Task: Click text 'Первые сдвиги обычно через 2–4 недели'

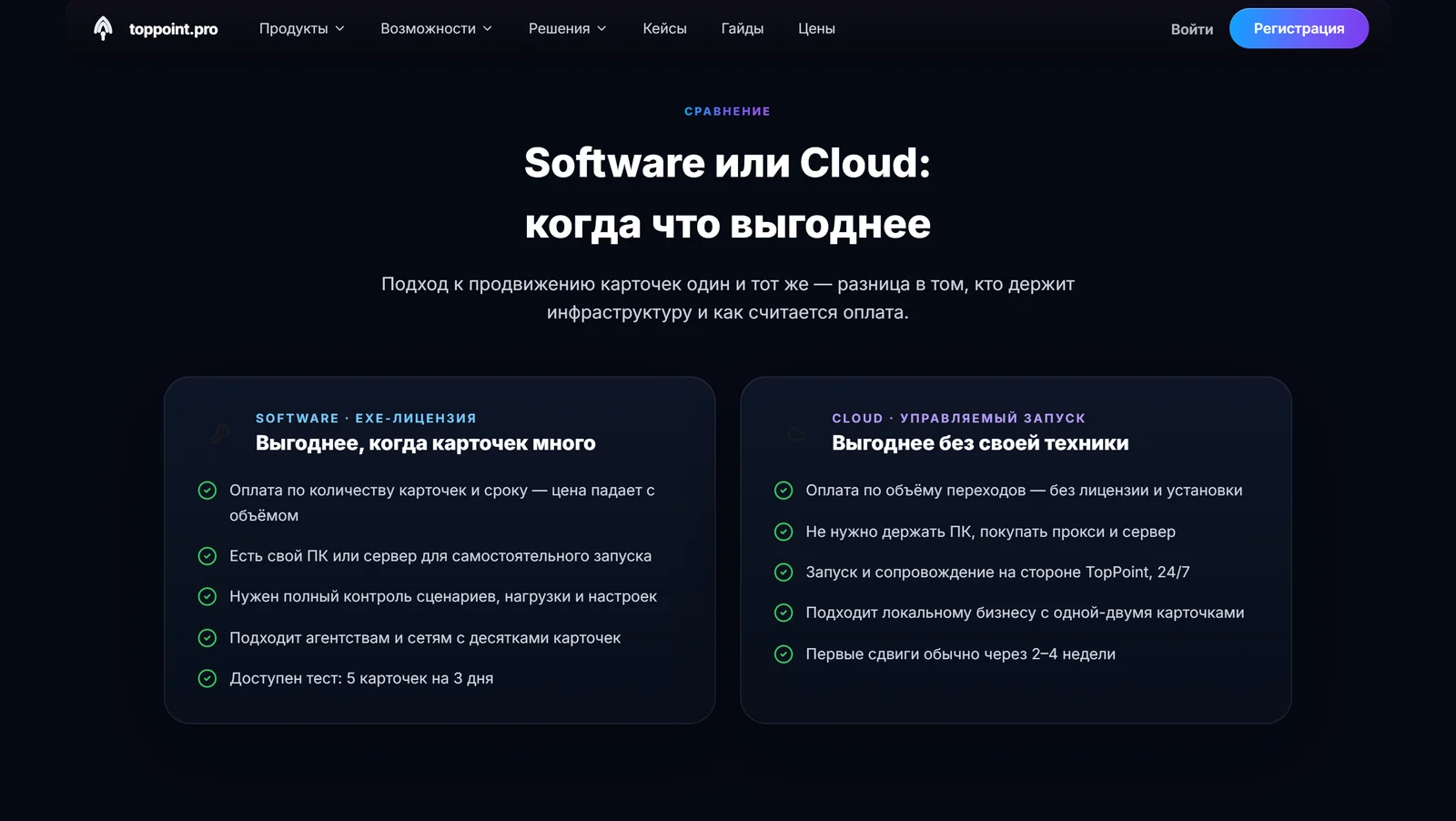Action: (x=960, y=654)
